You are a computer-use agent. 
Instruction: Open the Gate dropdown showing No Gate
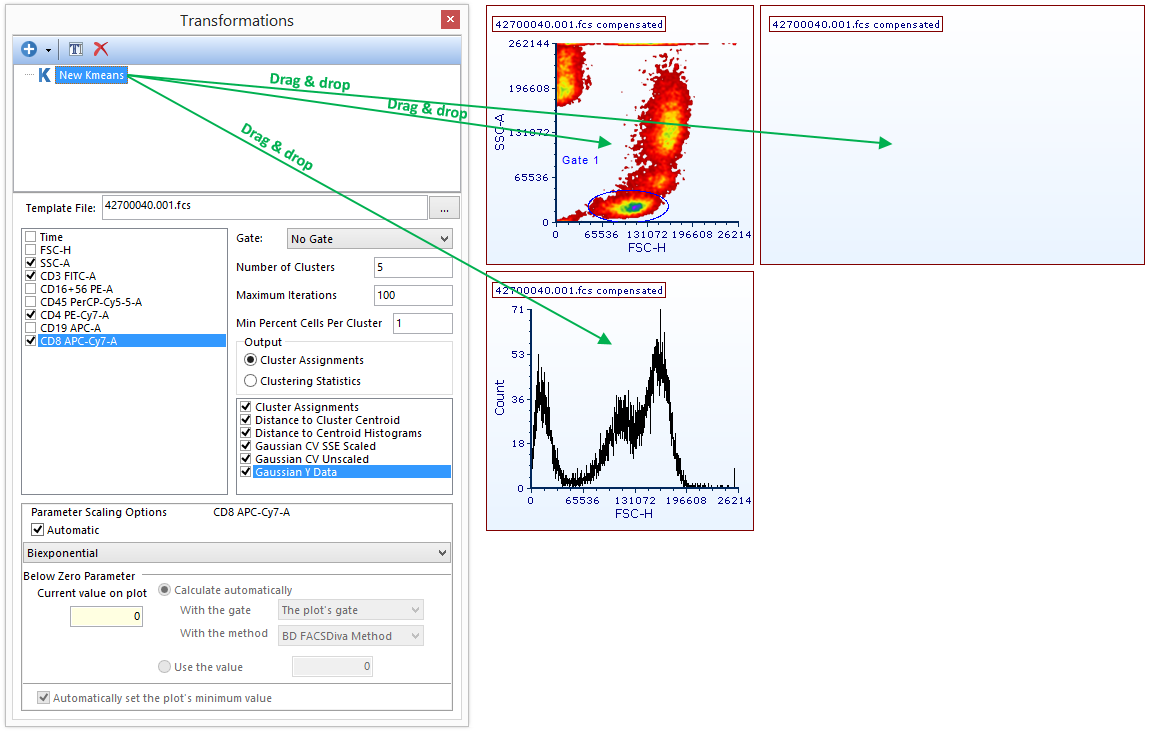[369, 238]
